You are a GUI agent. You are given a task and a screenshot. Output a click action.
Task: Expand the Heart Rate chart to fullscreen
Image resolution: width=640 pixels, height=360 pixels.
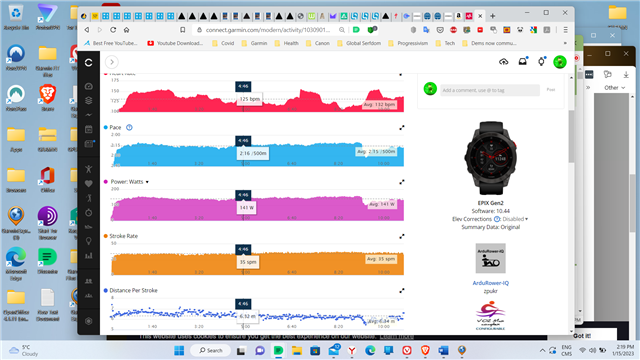tap(401, 74)
